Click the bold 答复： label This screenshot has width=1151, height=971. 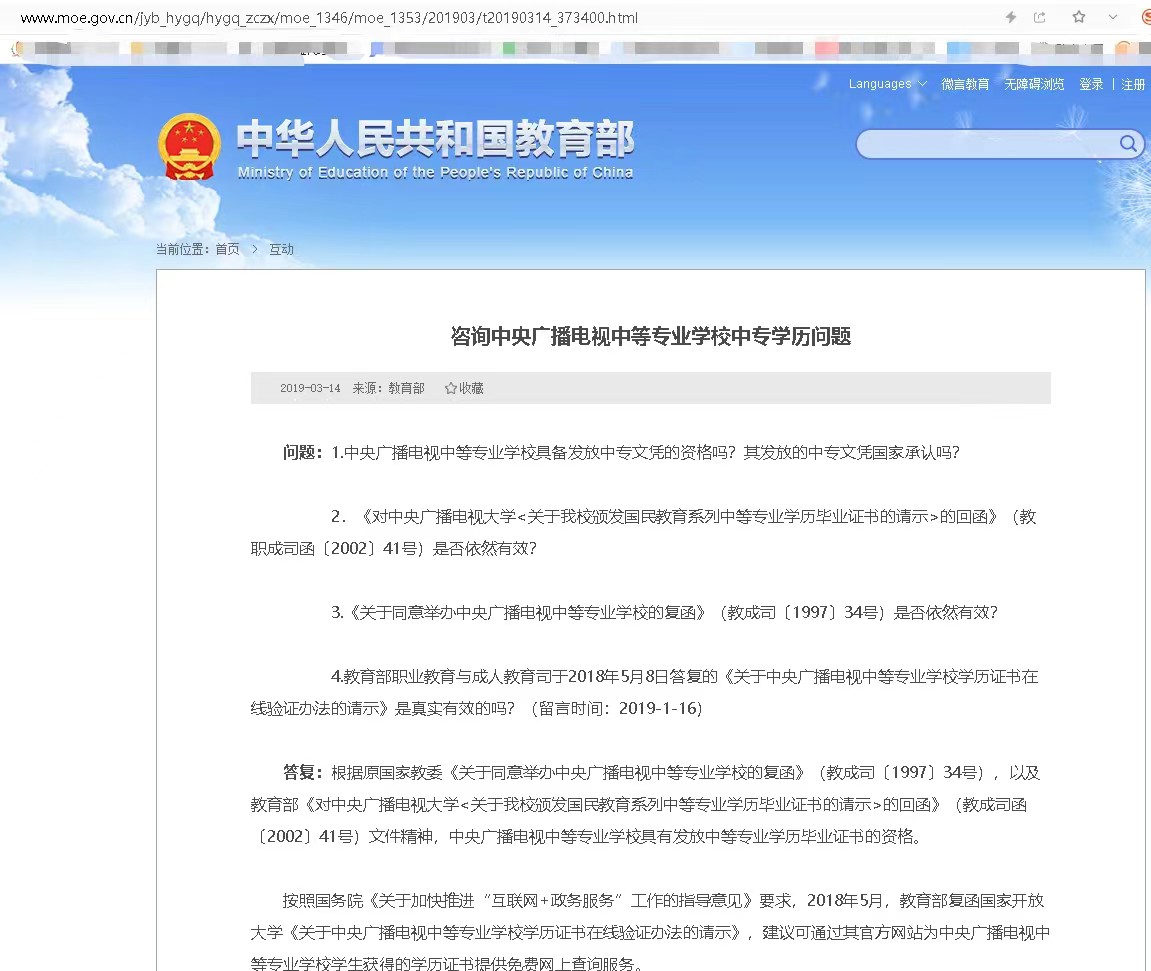pos(302,773)
